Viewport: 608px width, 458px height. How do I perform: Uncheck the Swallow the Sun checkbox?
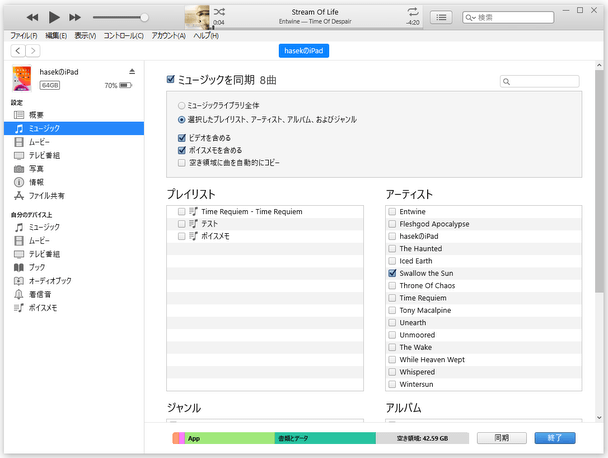392,273
